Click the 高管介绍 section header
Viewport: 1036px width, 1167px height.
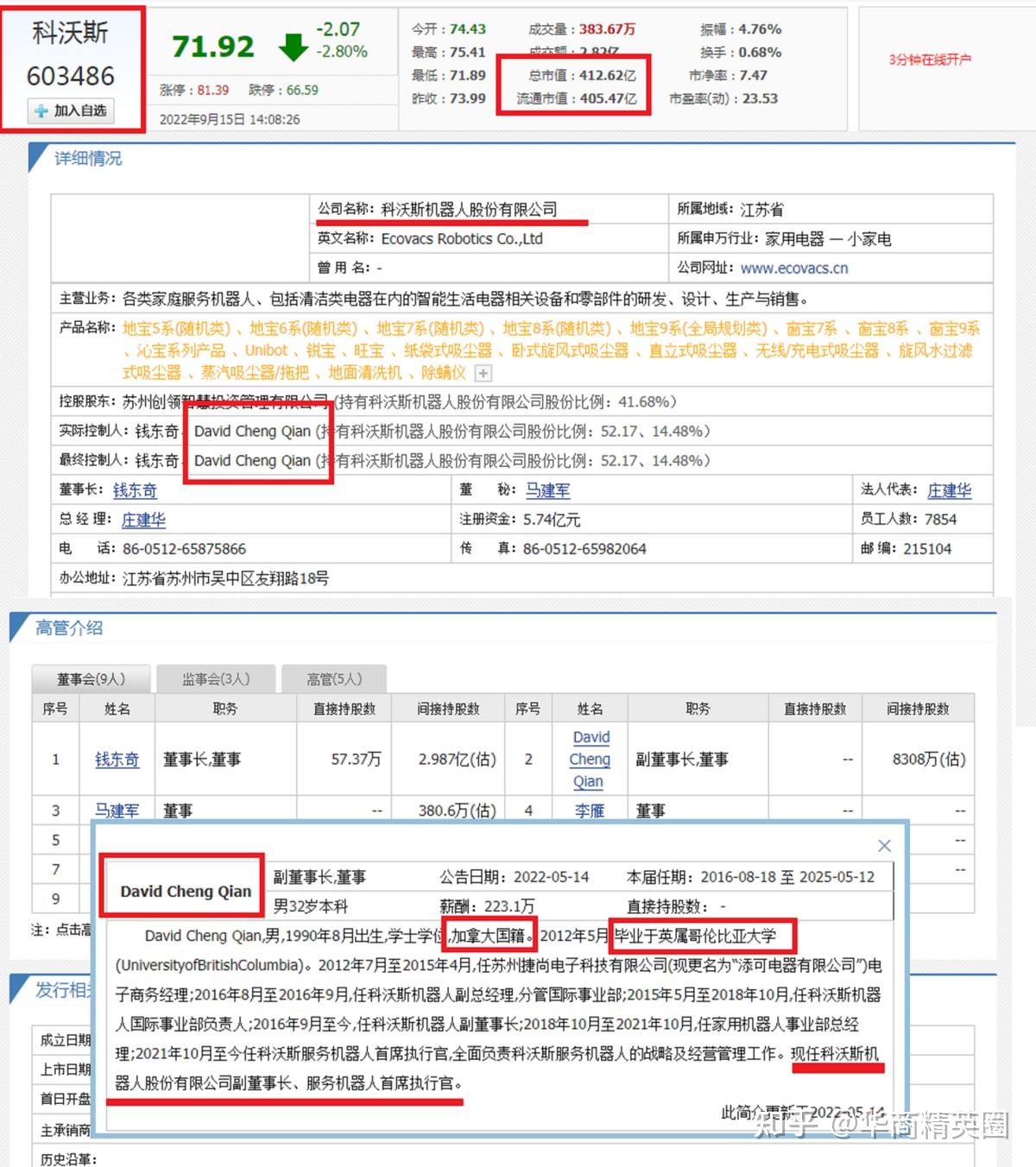coord(69,628)
